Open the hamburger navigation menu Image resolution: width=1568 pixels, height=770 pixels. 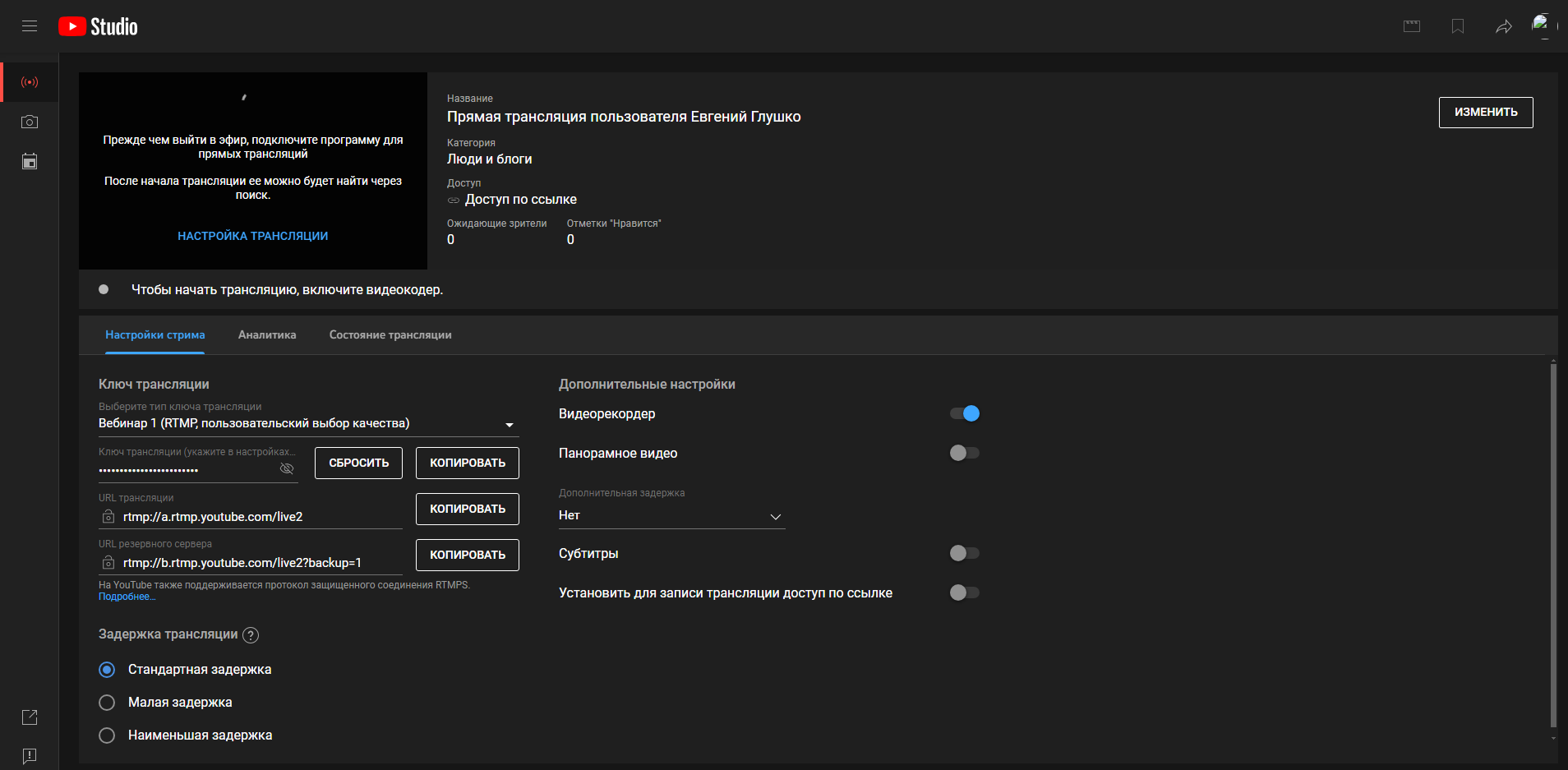[30, 26]
